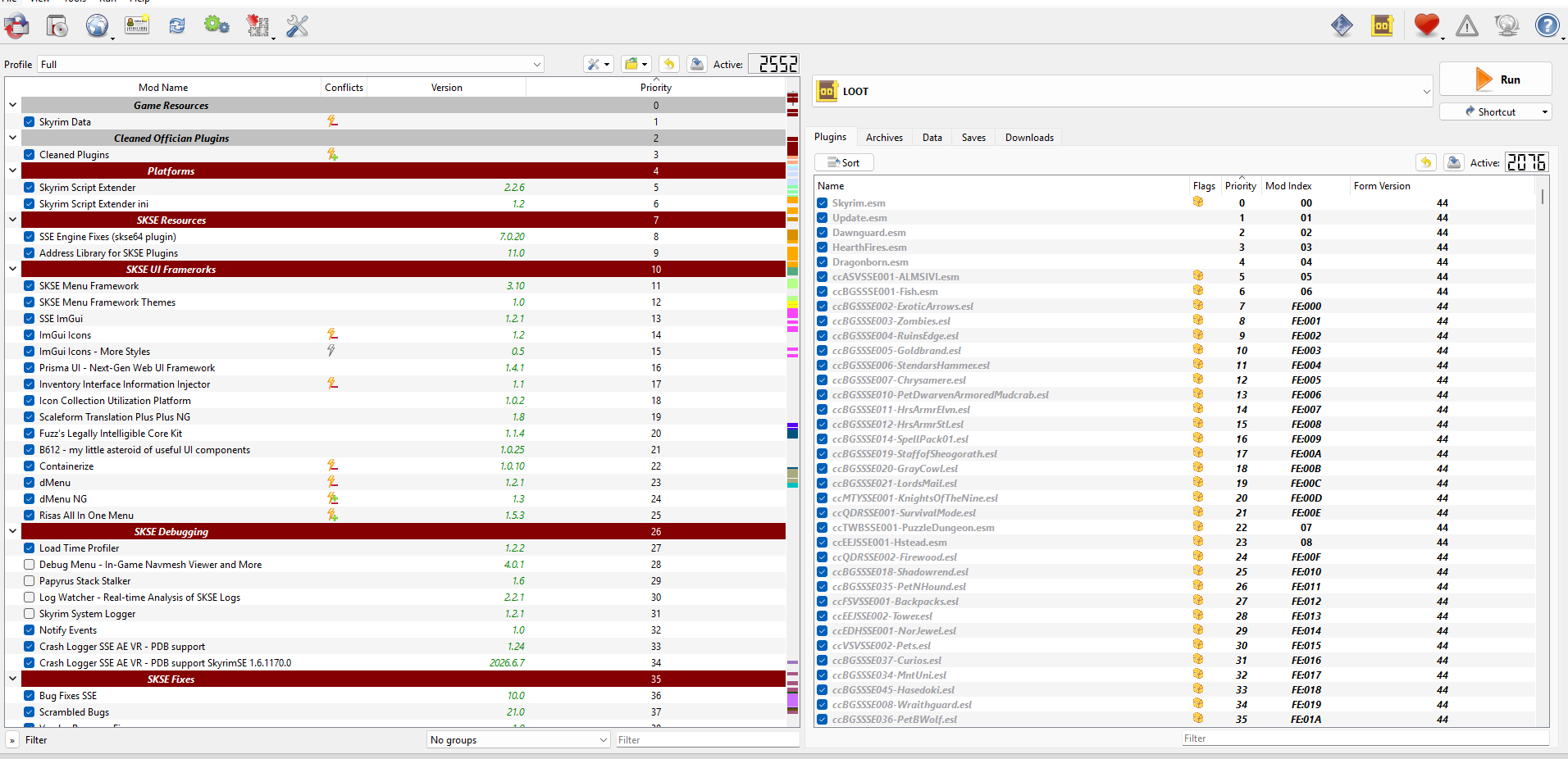Open the Change Instance toolbar icon

pyautogui.click(x=16, y=26)
